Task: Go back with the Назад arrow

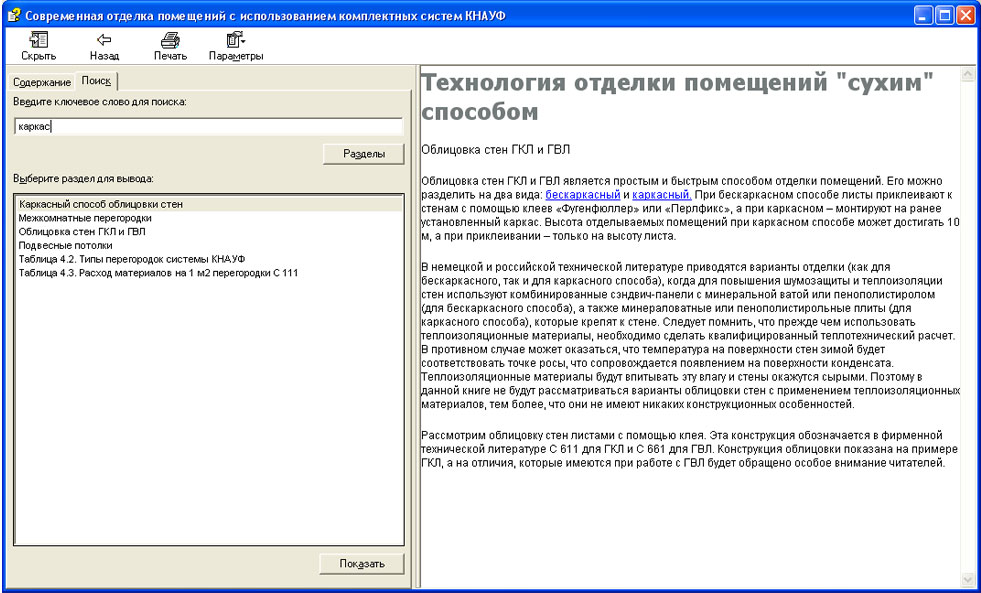Action: [104, 47]
